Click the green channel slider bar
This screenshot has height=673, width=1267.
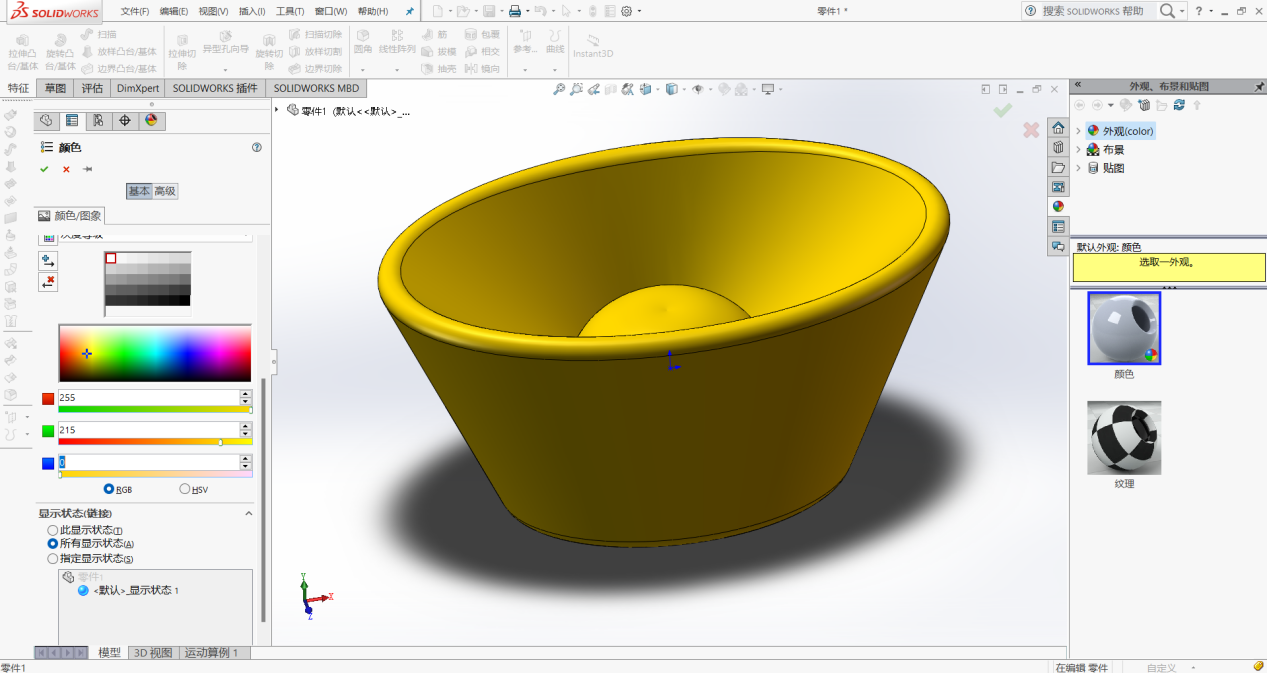155,441
